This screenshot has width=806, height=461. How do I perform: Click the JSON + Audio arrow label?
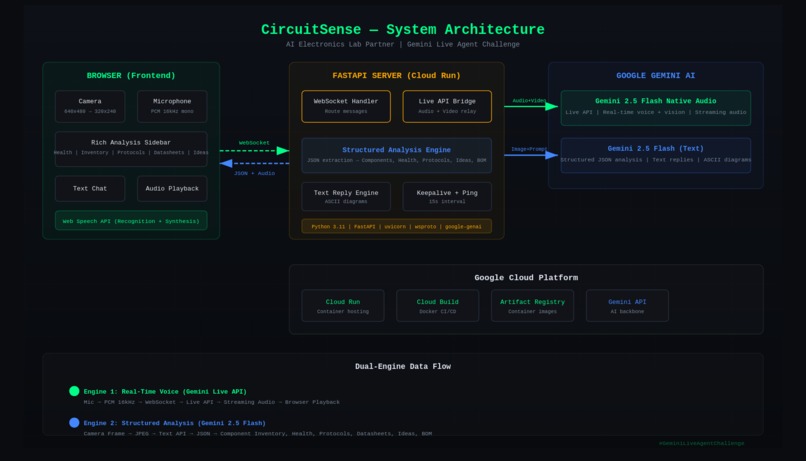pos(254,173)
